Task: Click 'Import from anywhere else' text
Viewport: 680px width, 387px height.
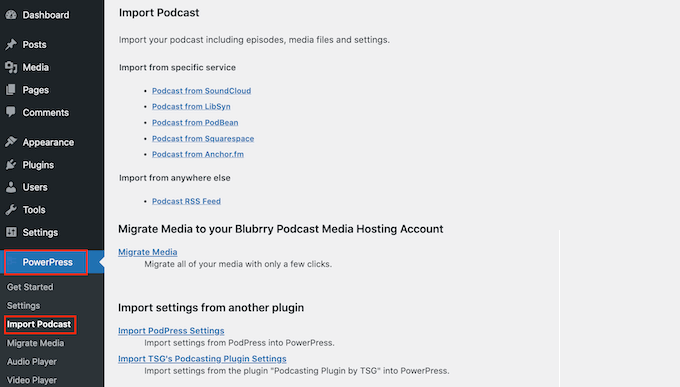Action: click(x=175, y=178)
